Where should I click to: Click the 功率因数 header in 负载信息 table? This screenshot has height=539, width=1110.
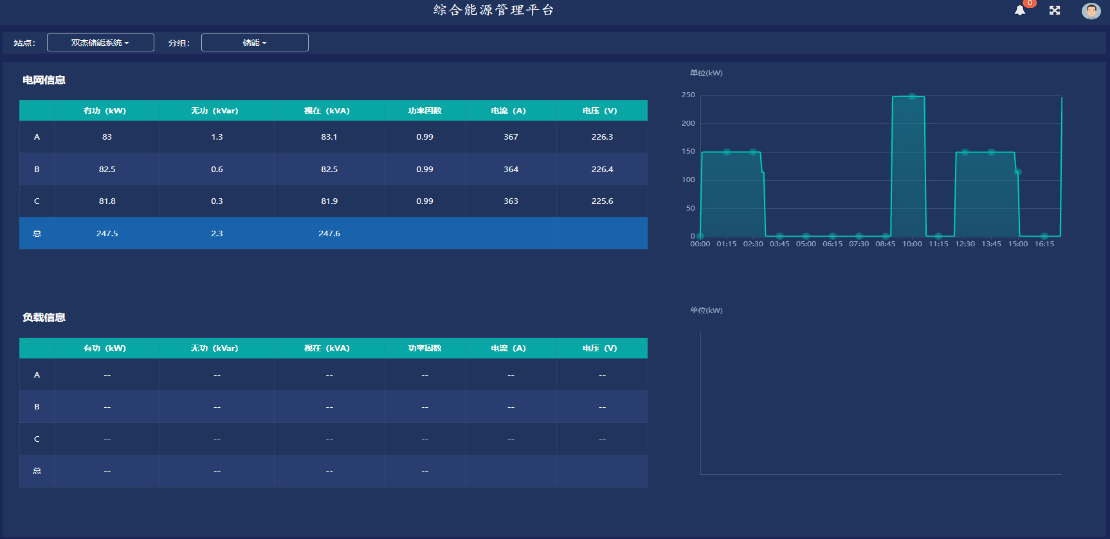(x=424, y=348)
